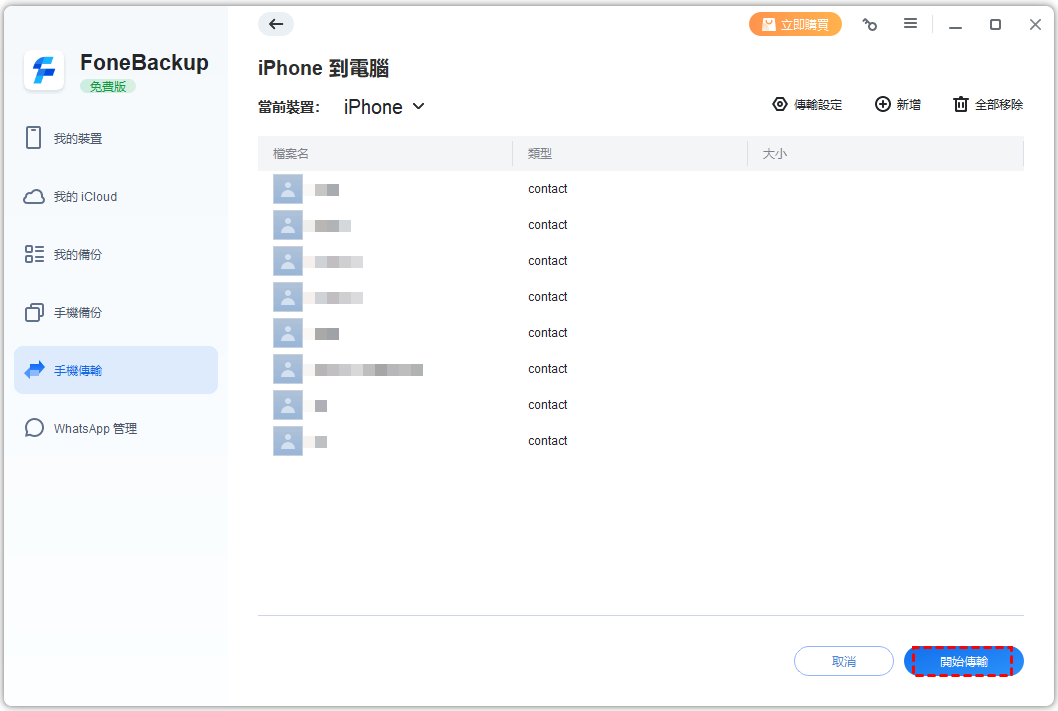Viewport: 1058px width, 711px height.
Task: Click the 立即購買 buy now button
Action: click(x=795, y=24)
